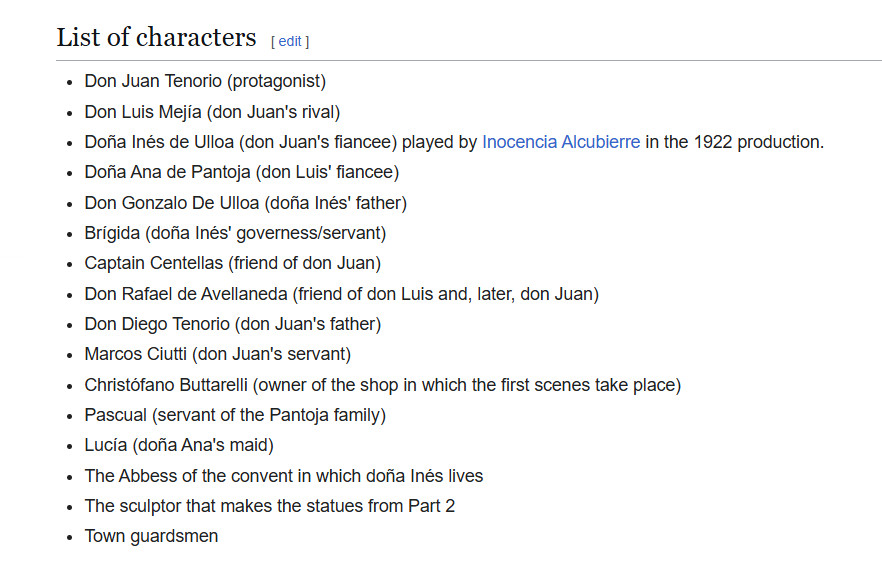
Task: Select the Doña Ana de Pantoja entry
Action: (241, 172)
